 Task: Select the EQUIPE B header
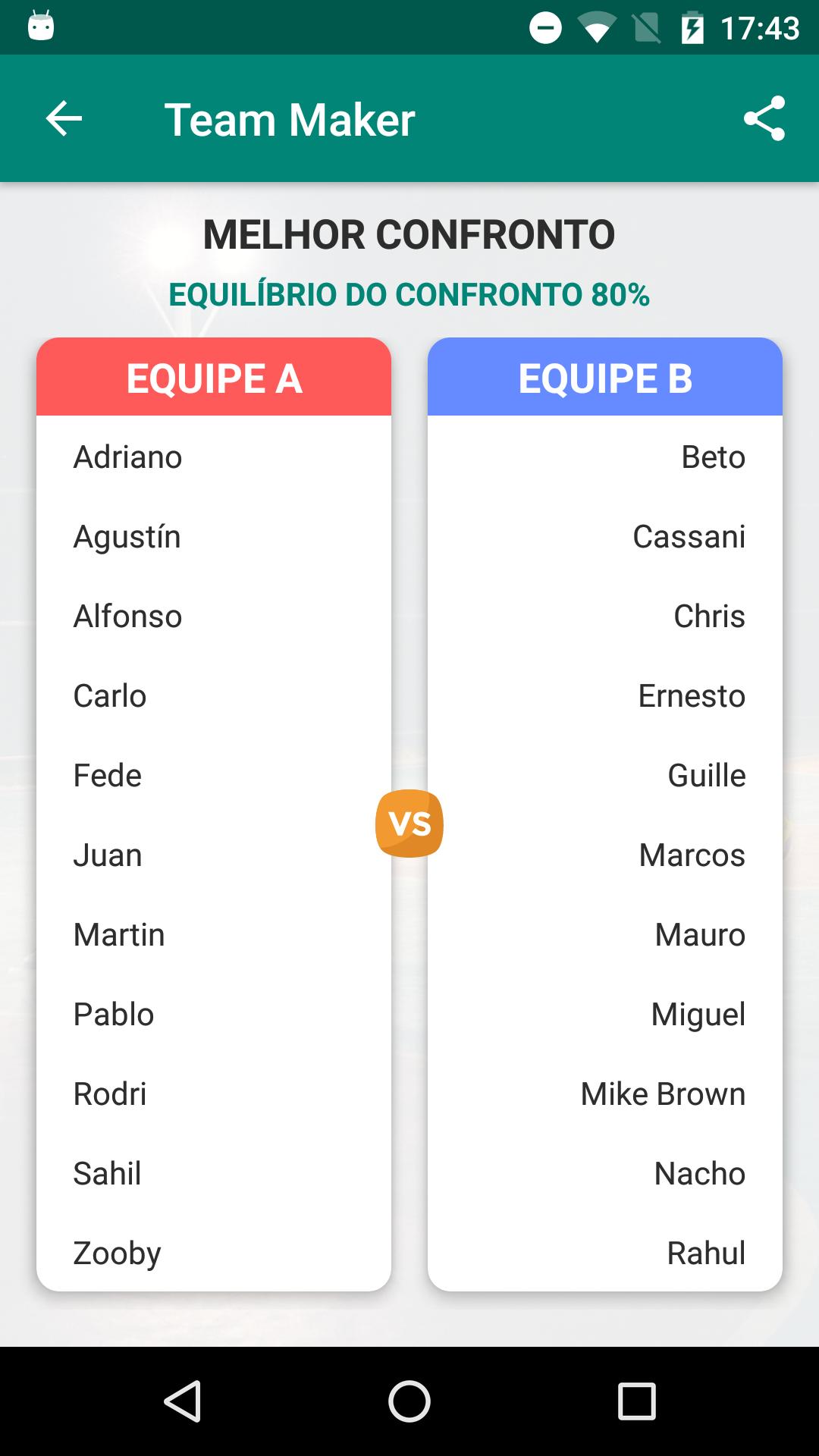[605, 378]
